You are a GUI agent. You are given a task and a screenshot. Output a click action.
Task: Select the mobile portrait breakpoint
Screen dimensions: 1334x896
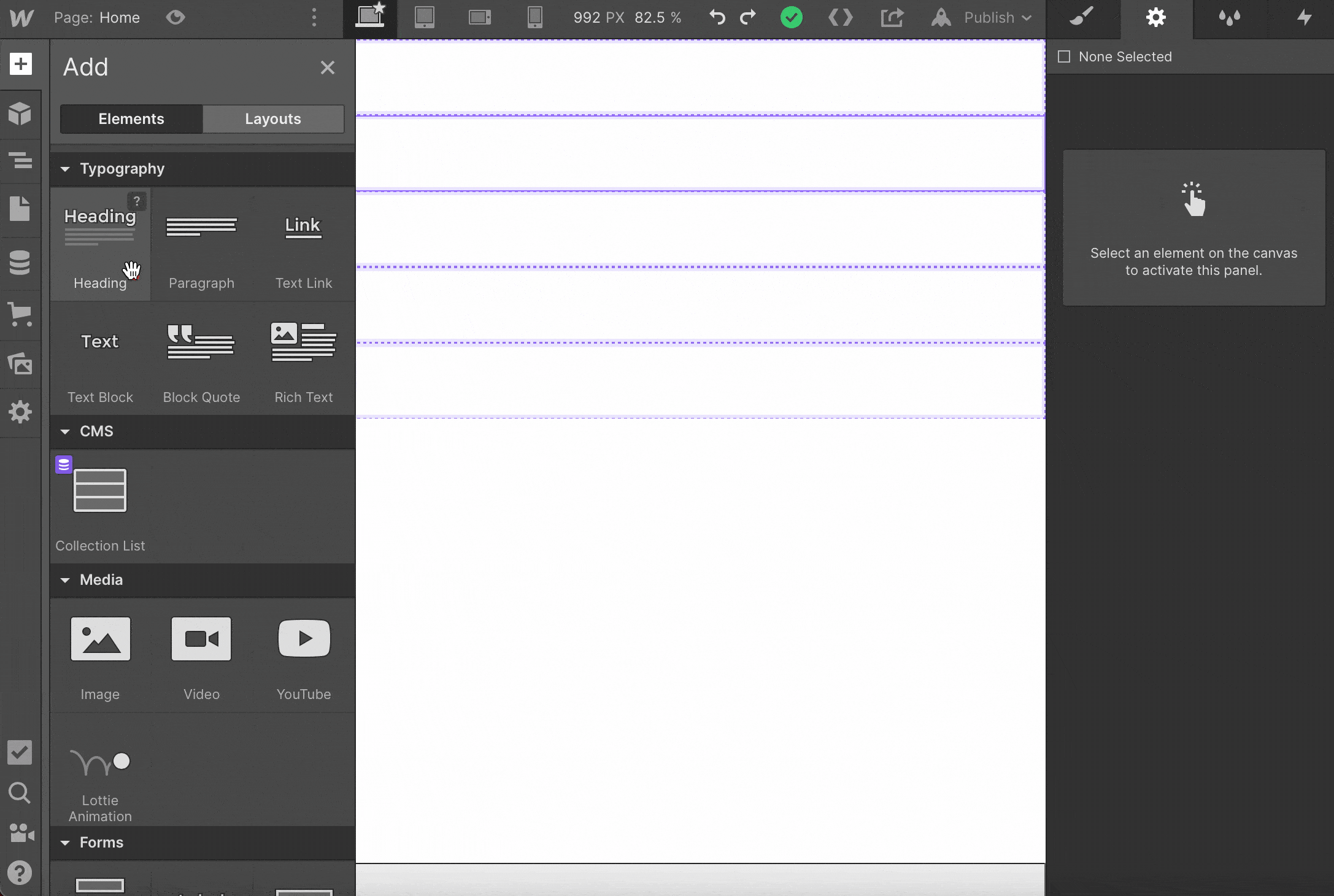(534, 17)
